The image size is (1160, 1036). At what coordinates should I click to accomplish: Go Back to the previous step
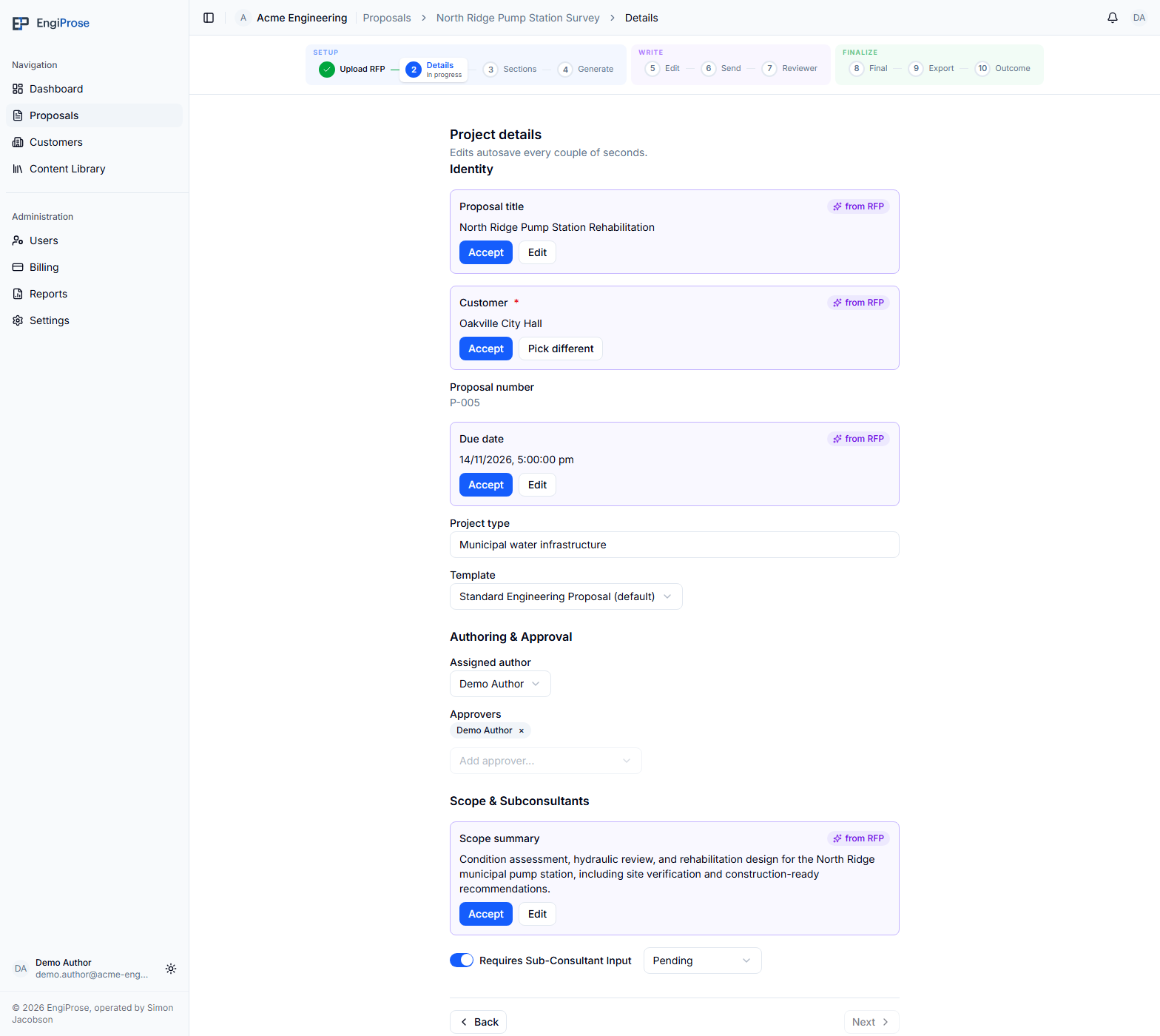[478, 1022]
